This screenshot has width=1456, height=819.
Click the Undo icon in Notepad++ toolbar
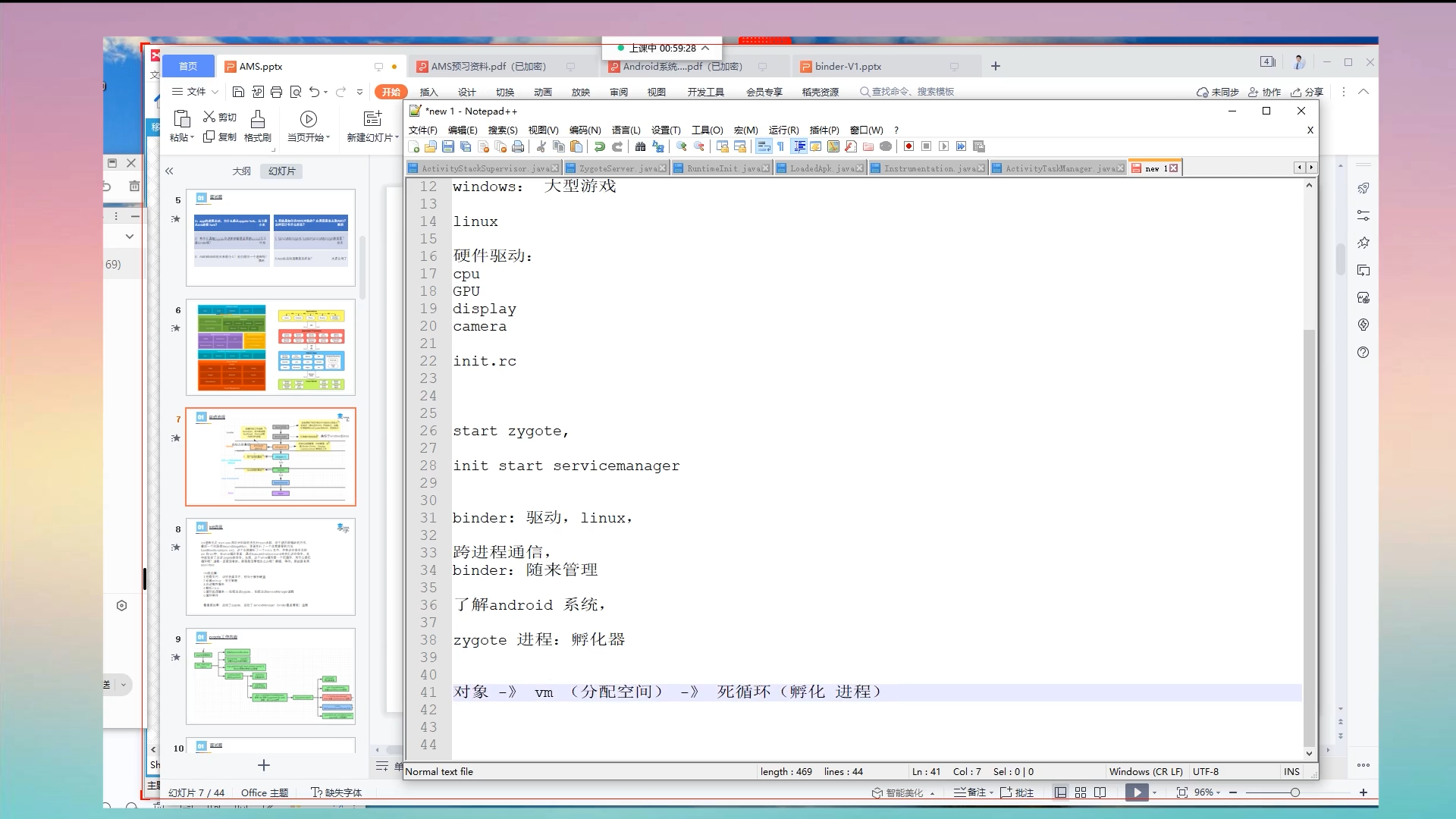pyautogui.click(x=600, y=146)
